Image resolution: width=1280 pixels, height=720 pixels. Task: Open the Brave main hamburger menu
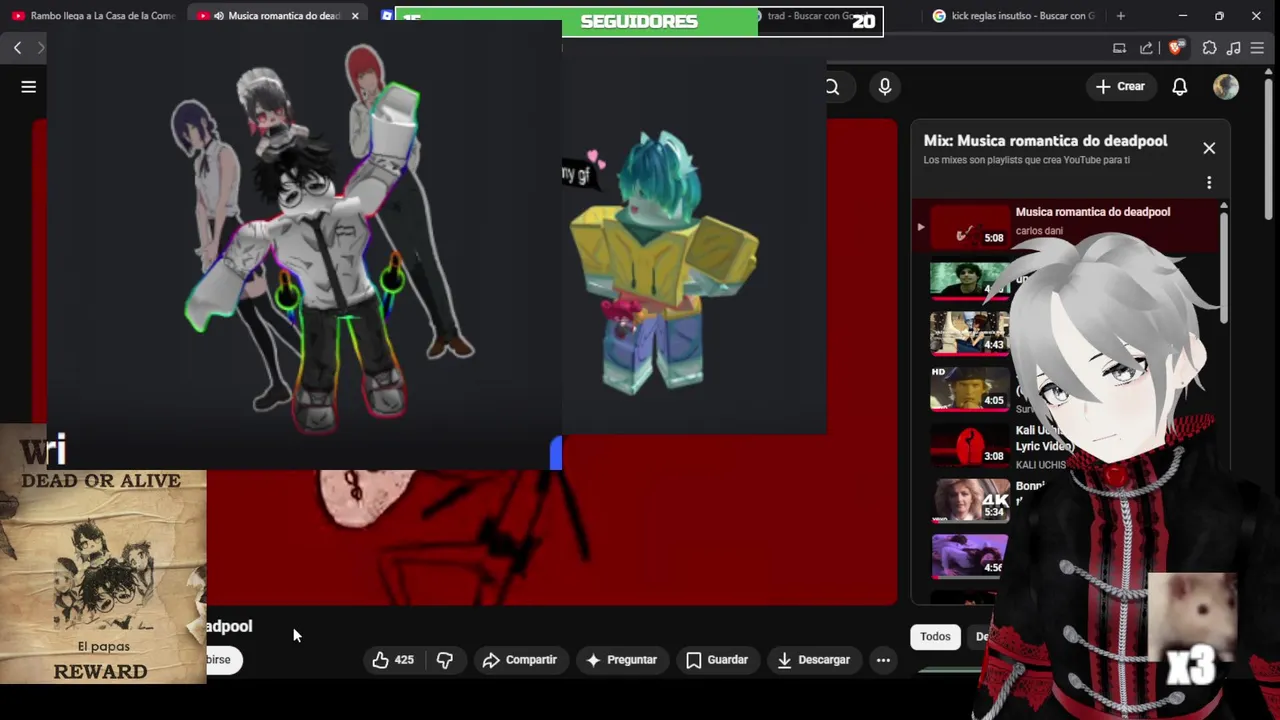(1258, 48)
